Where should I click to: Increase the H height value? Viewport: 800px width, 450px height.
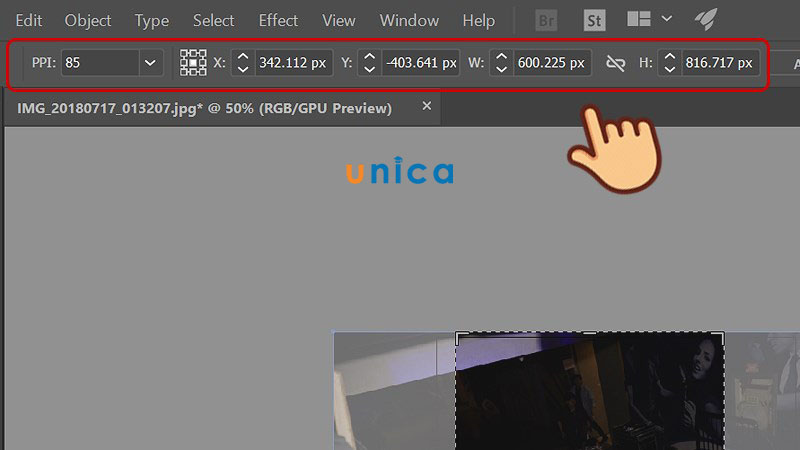point(669,57)
